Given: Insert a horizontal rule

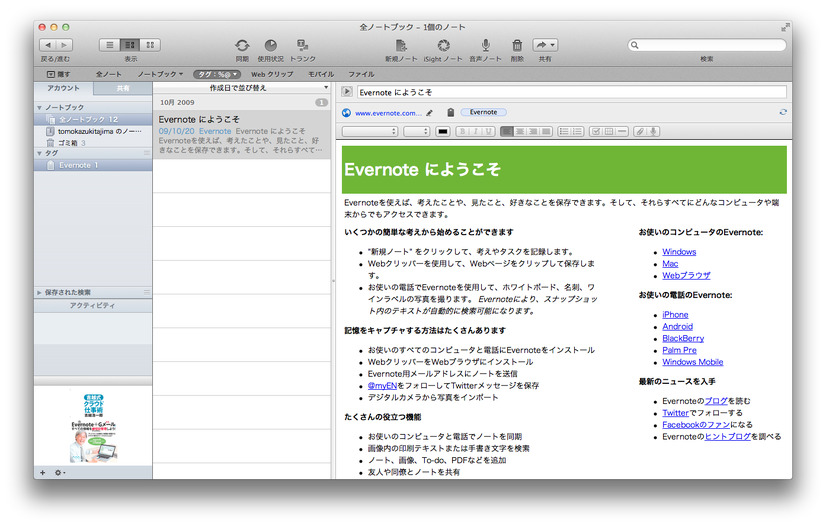Looking at the screenshot, I should (x=622, y=132).
